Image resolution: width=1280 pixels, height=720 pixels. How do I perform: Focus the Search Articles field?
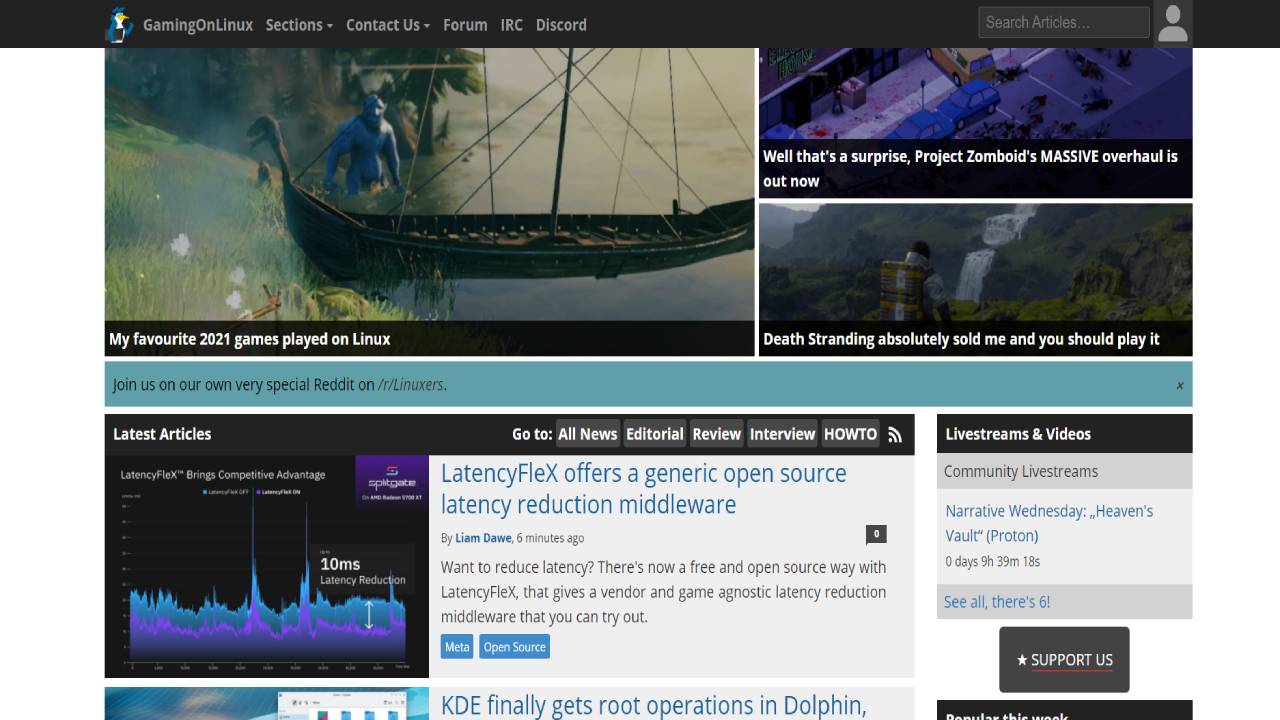tap(1064, 22)
